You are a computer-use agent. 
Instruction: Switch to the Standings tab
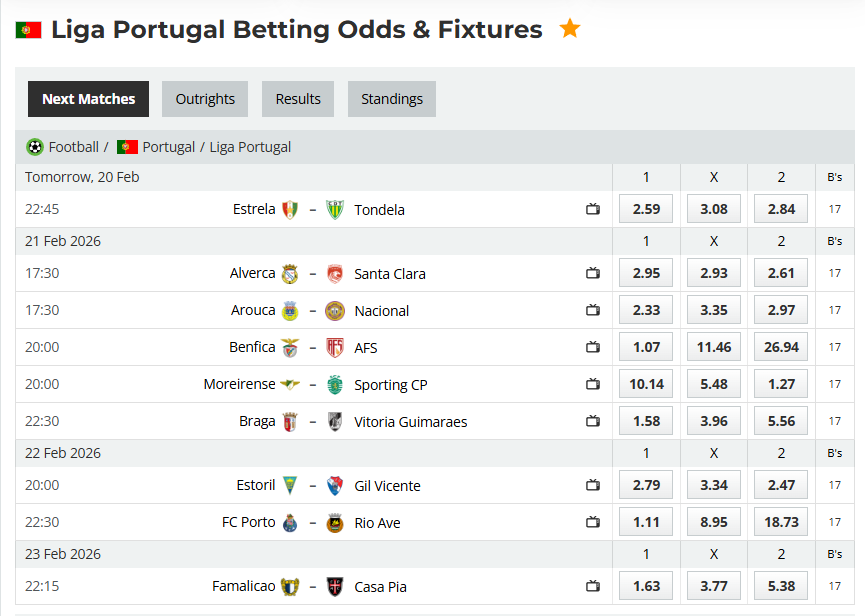click(391, 99)
